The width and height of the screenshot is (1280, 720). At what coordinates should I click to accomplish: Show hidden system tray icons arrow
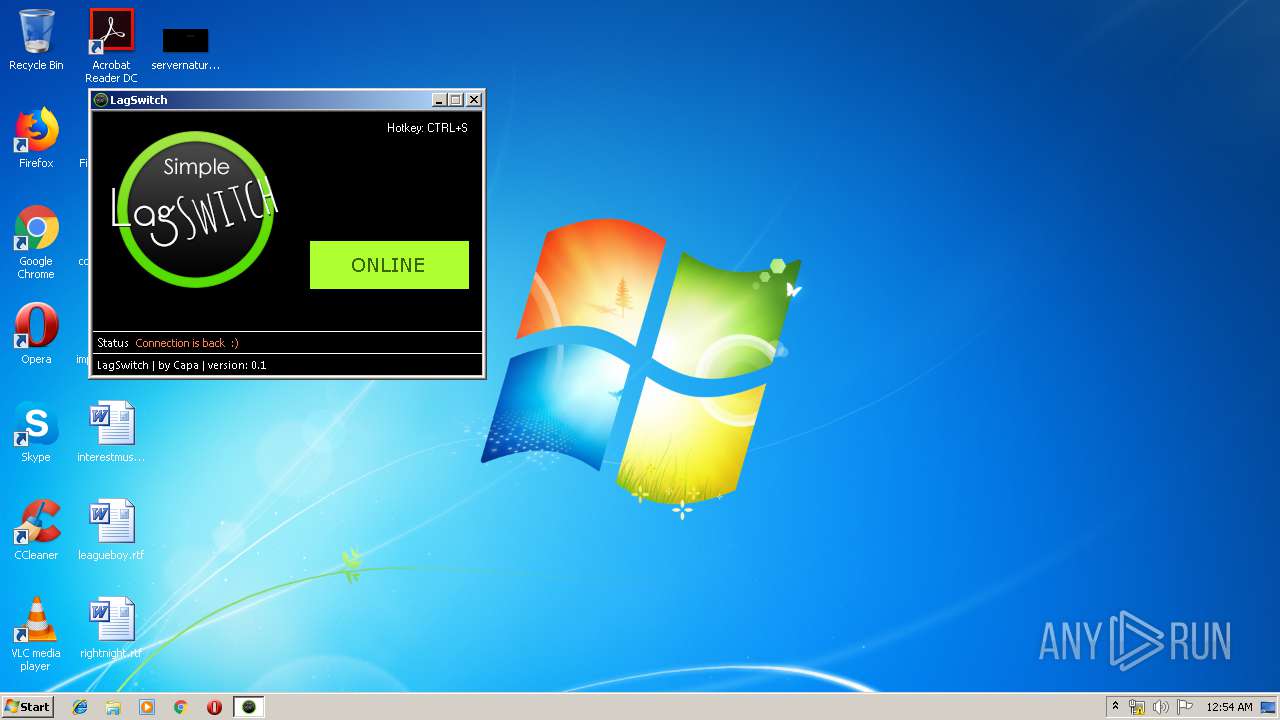click(x=1115, y=707)
